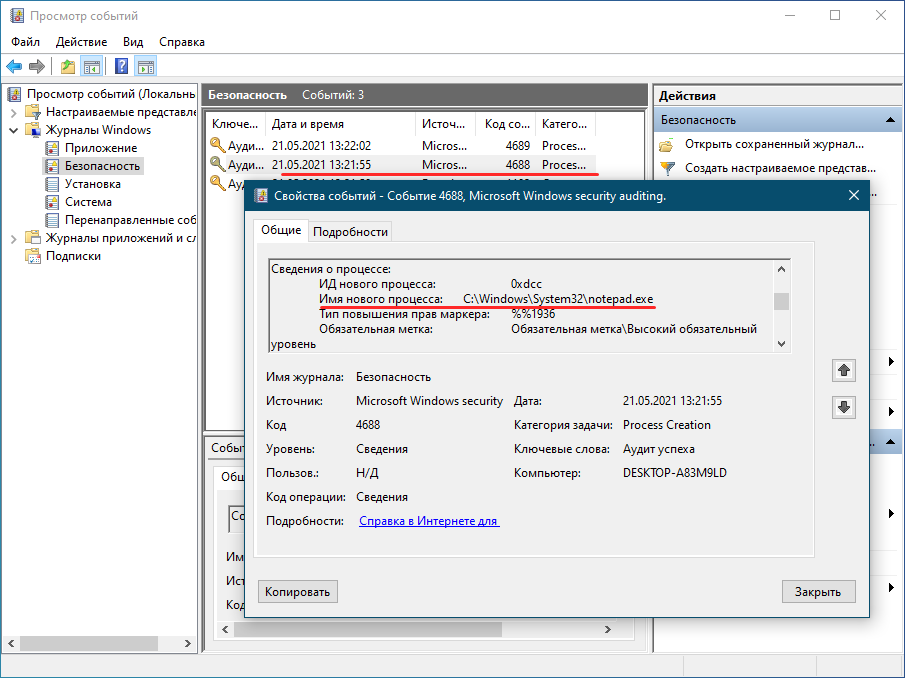Click the Event Viewer icon in the title bar
This screenshot has height=678, width=905.
(17, 16)
